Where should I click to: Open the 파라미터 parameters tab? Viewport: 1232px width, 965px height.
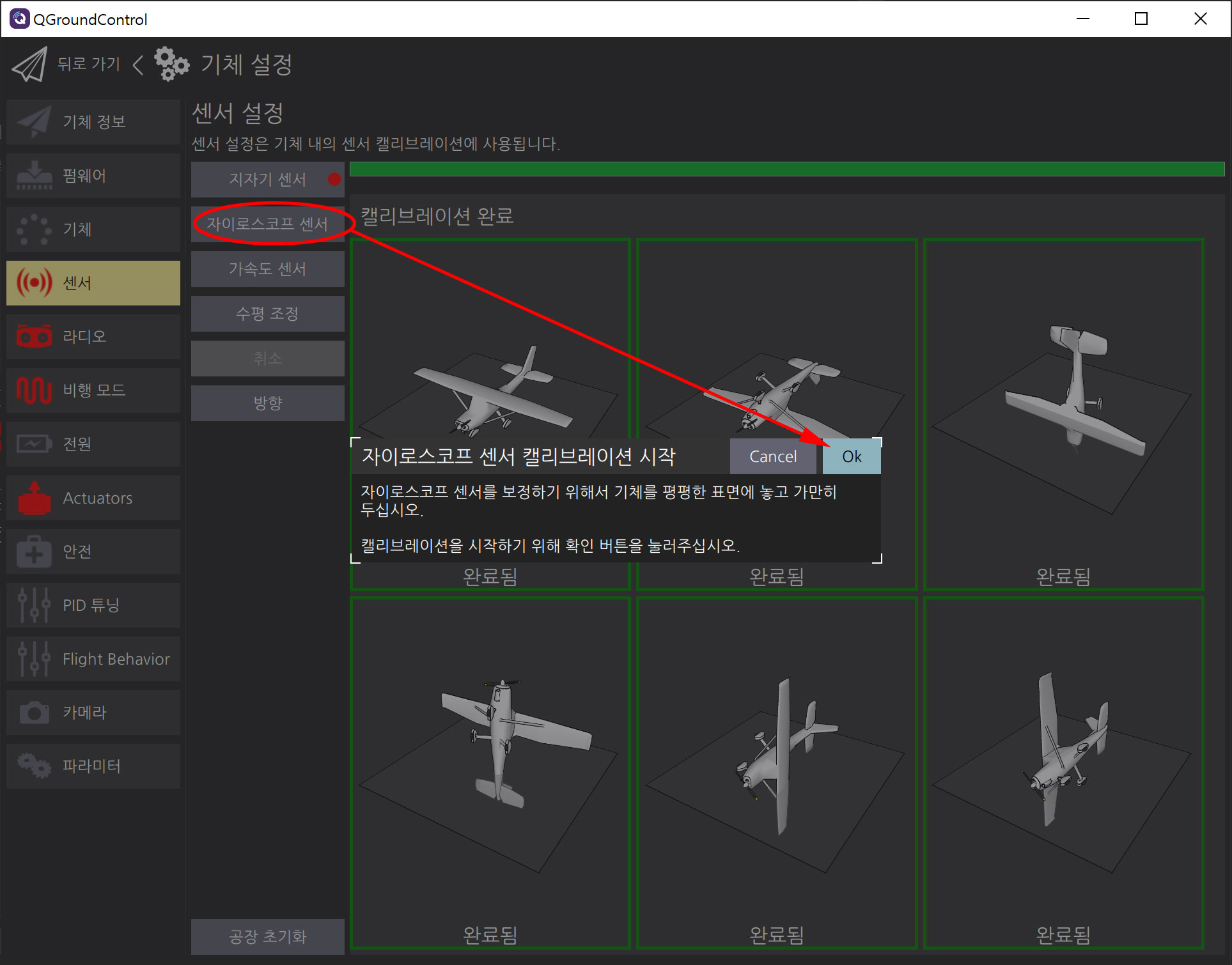[x=93, y=766]
